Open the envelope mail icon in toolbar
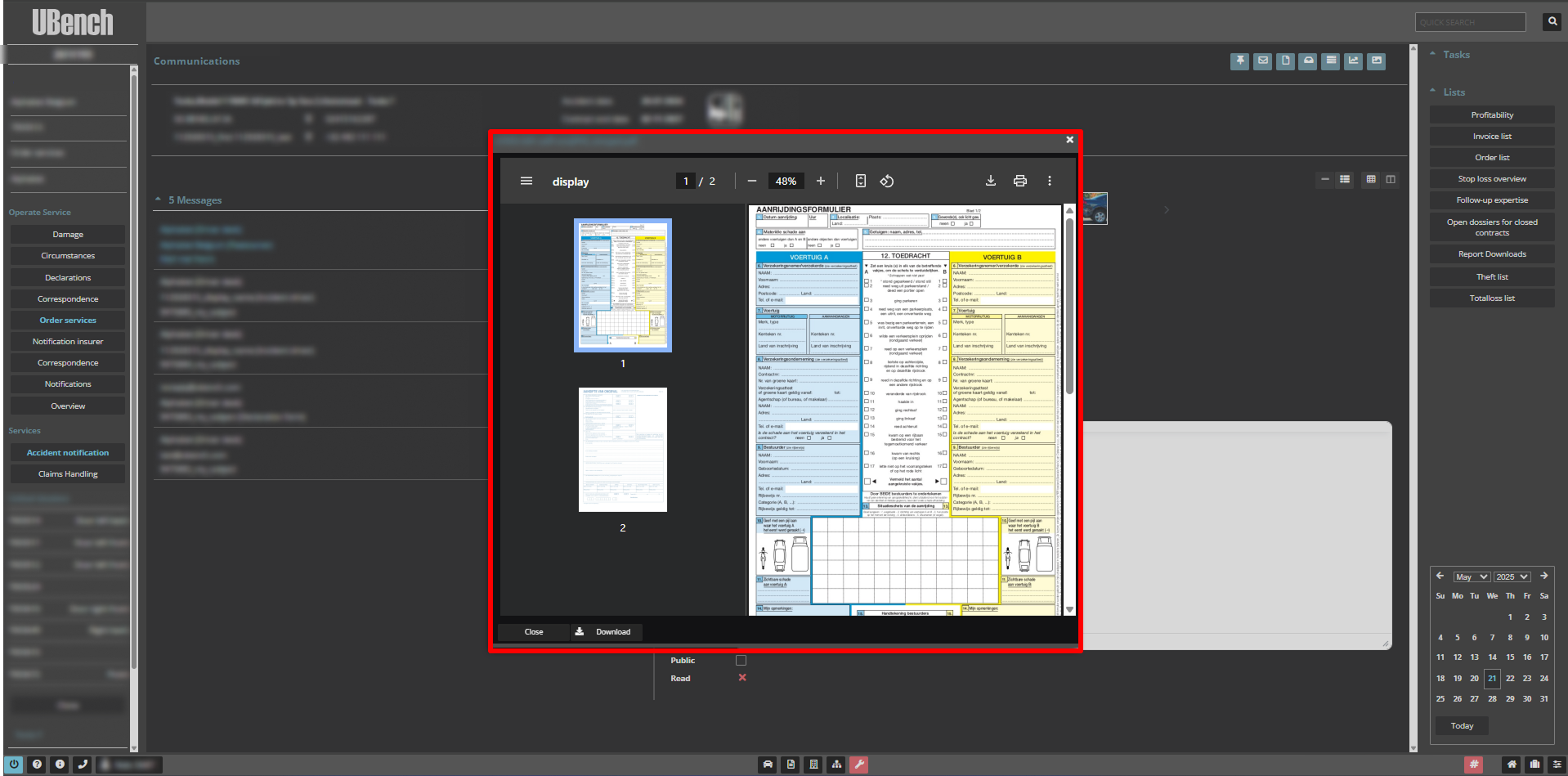1568x776 pixels. [1262, 61]
